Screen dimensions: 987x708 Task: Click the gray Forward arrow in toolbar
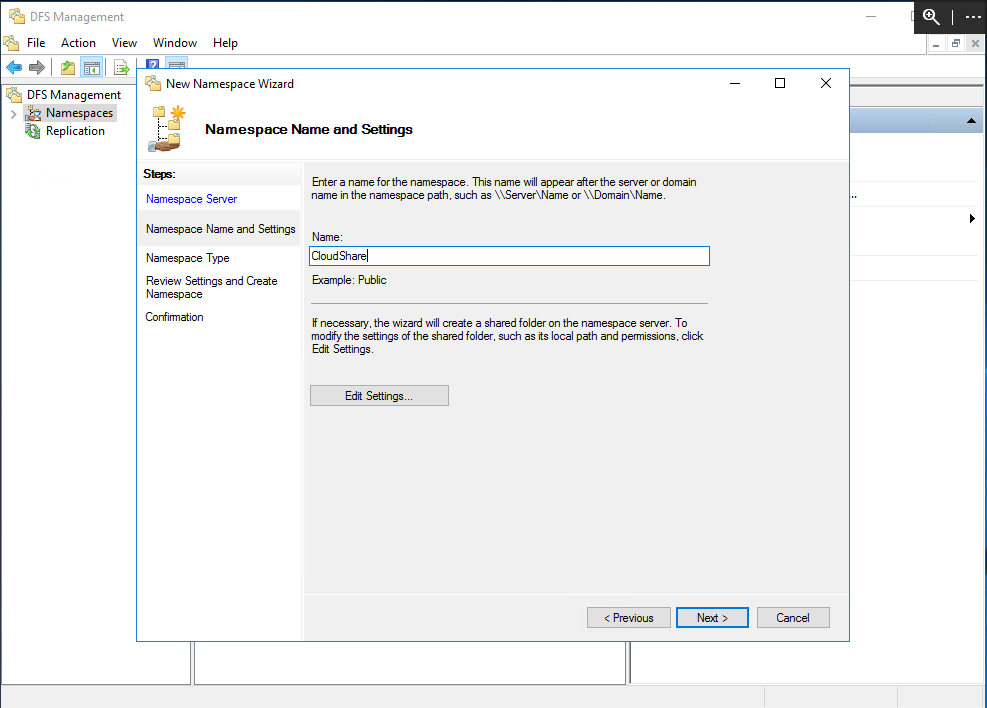point(37,67)
